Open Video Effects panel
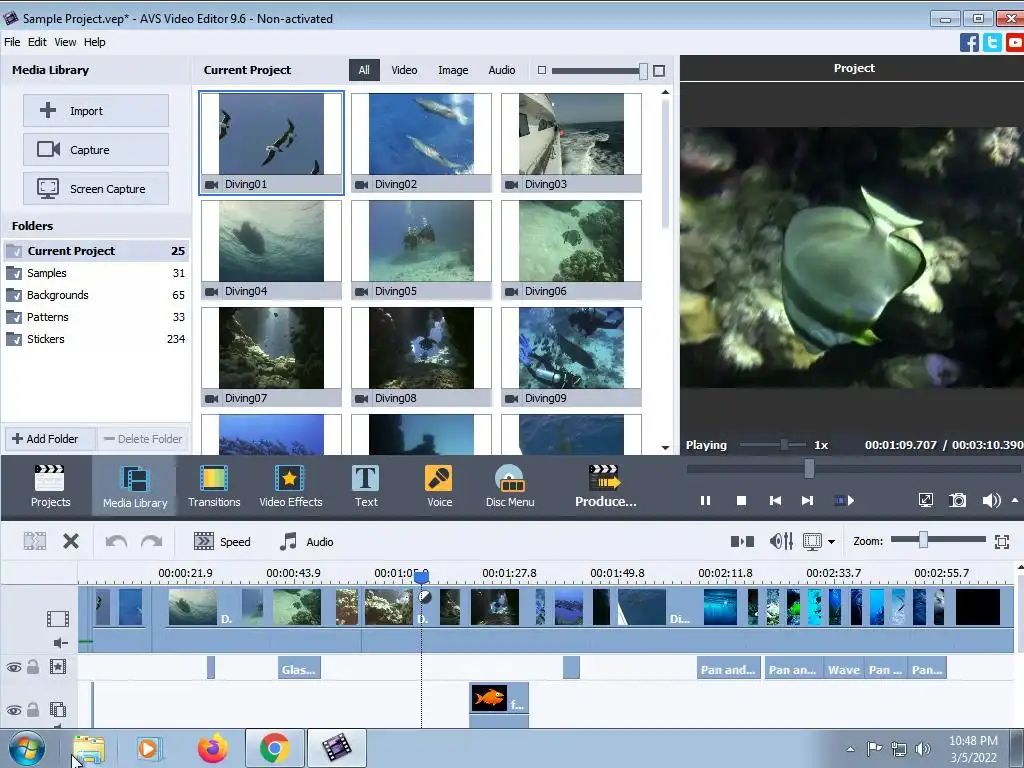The height and width of the screenshot is (768, 1024). click(291, 485)
